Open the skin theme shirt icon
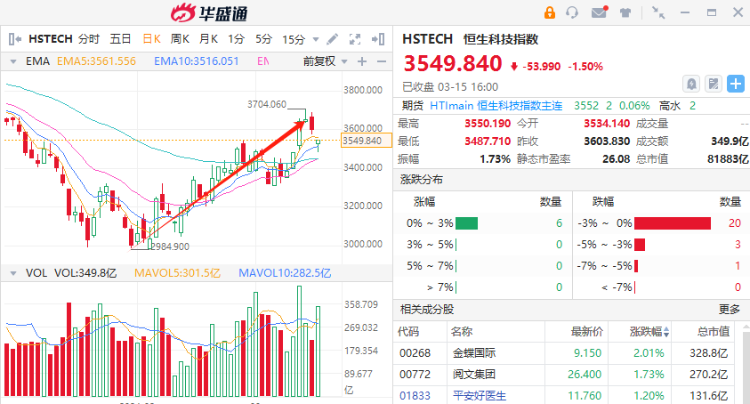 click(x=625, y=13)
